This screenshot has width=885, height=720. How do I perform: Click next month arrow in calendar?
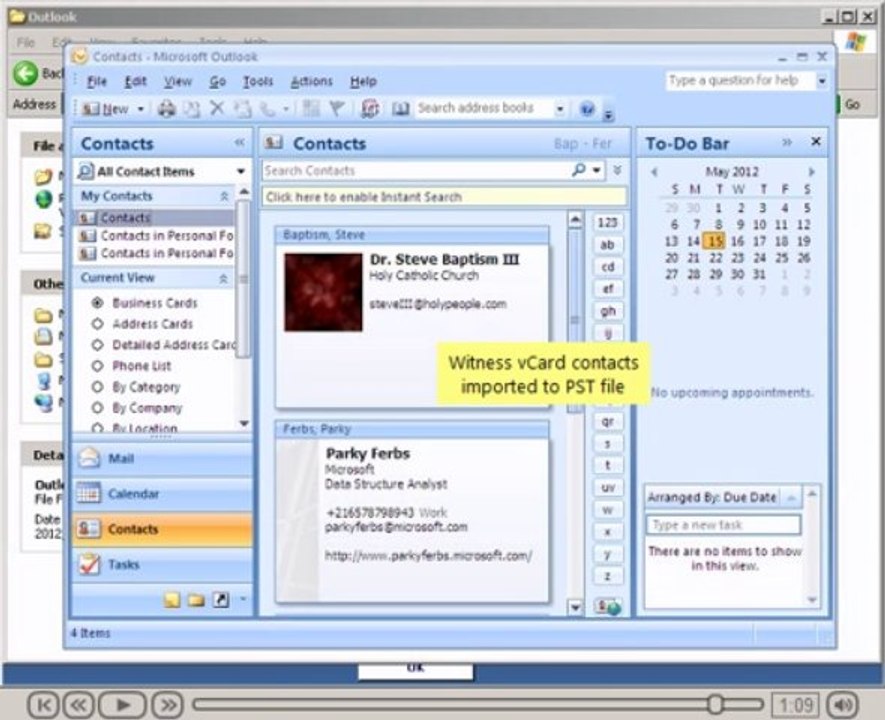click(811, 171)
